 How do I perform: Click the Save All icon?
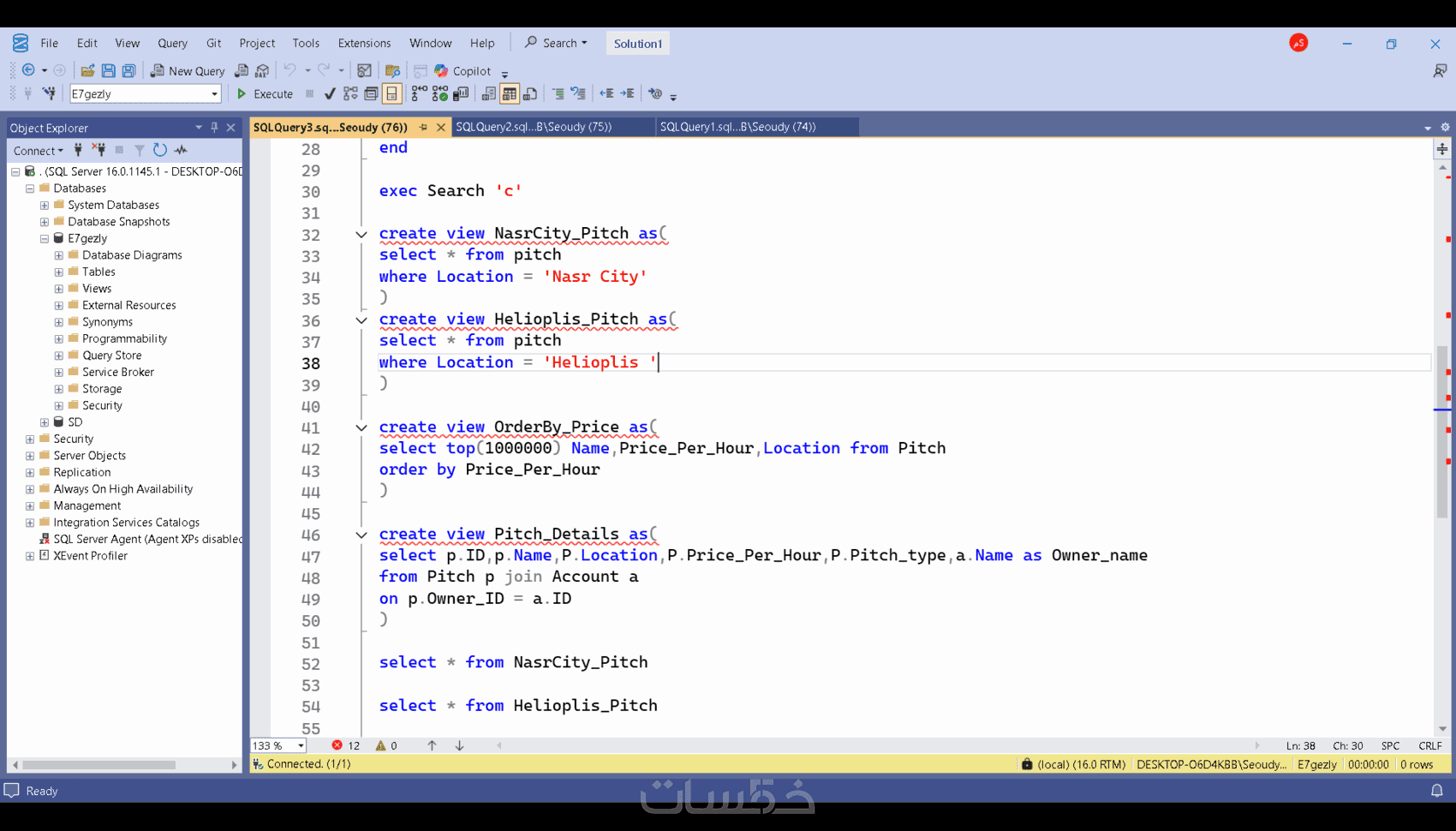pyautogui.click(x=129, y=70)
